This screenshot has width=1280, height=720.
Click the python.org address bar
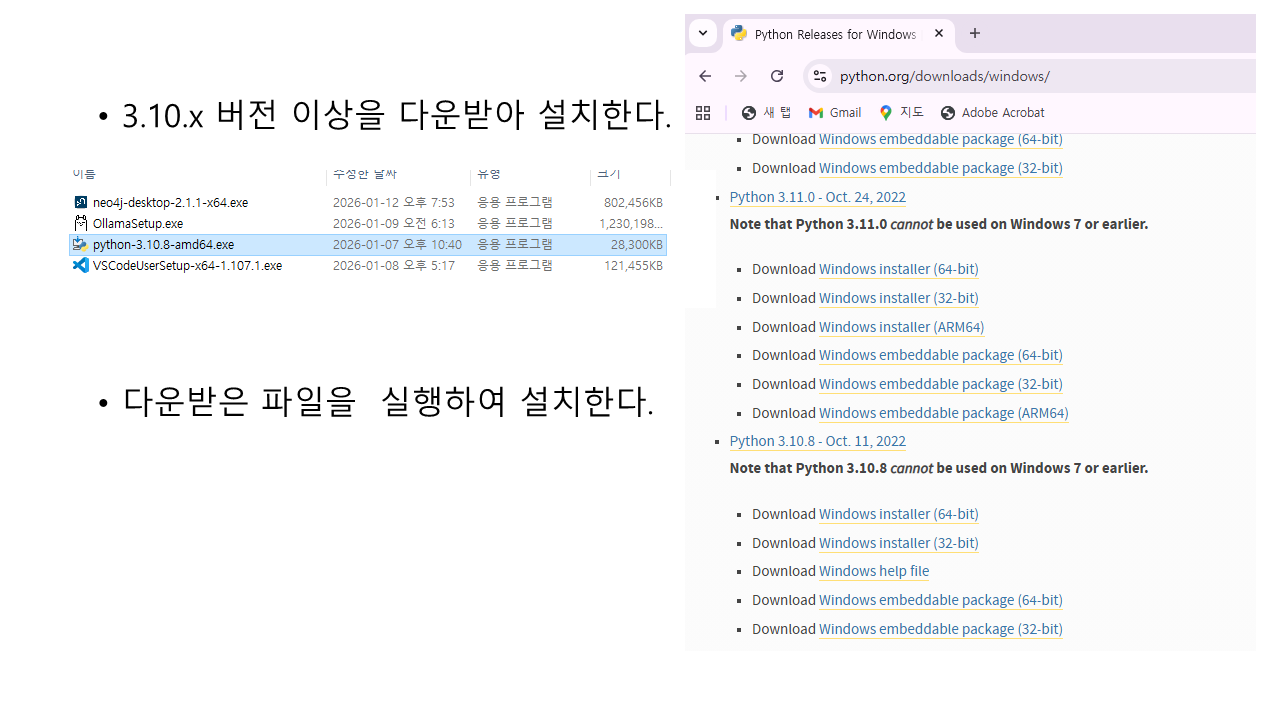(1000, 76)
